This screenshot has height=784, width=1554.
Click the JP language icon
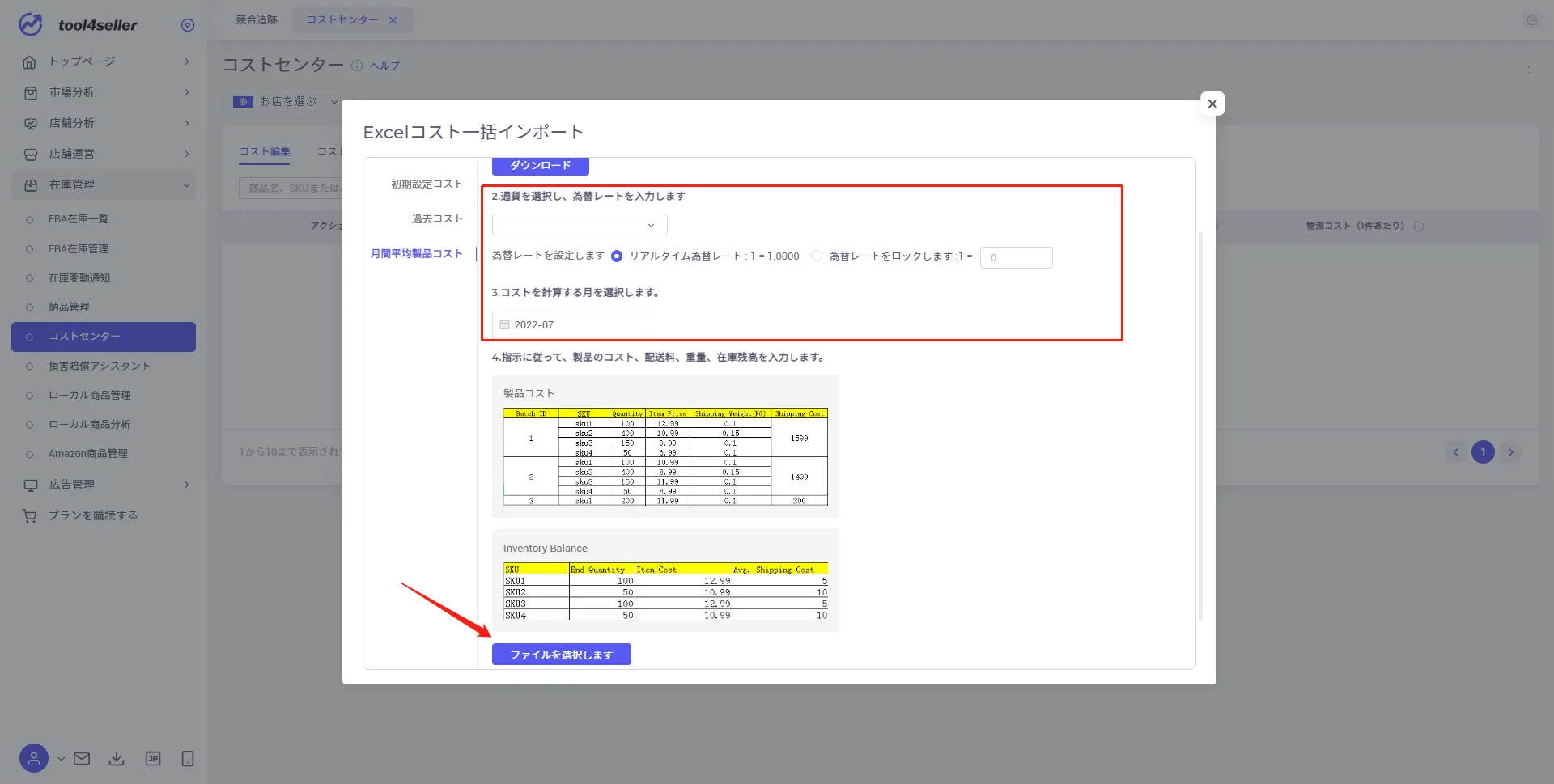coord(153,759)
